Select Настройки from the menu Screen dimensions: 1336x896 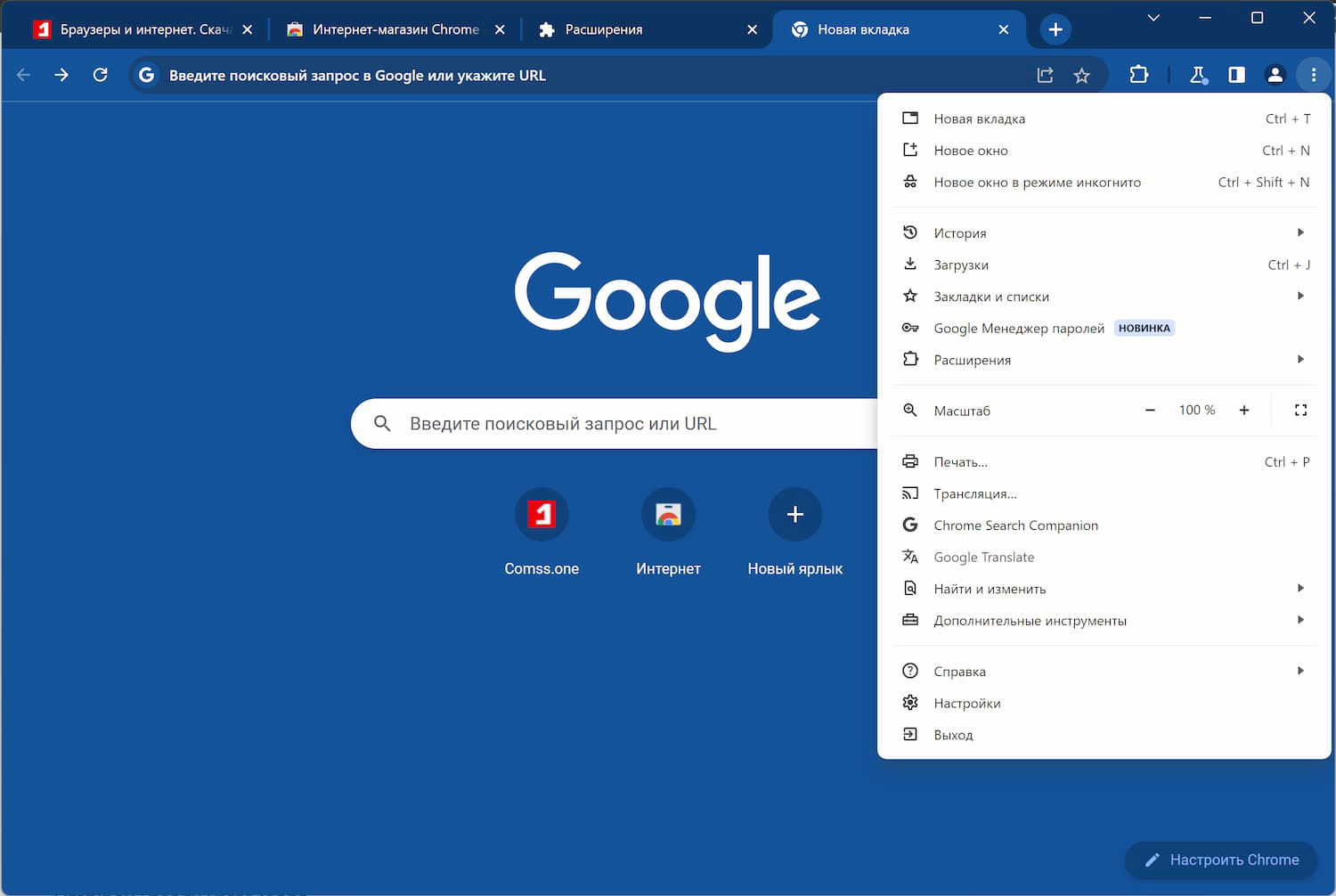pyautogui.click(x=967, y=704)
